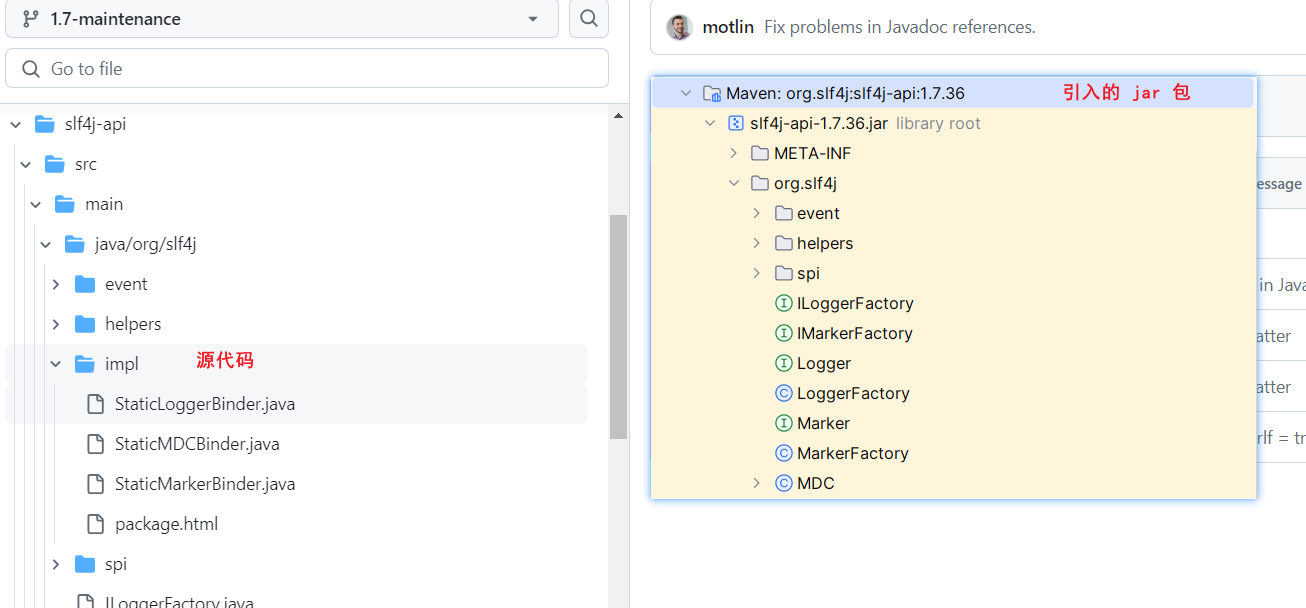Click the motlin avatar picture
Screen dimensions: 1306x608
click(x=680, y=27)
